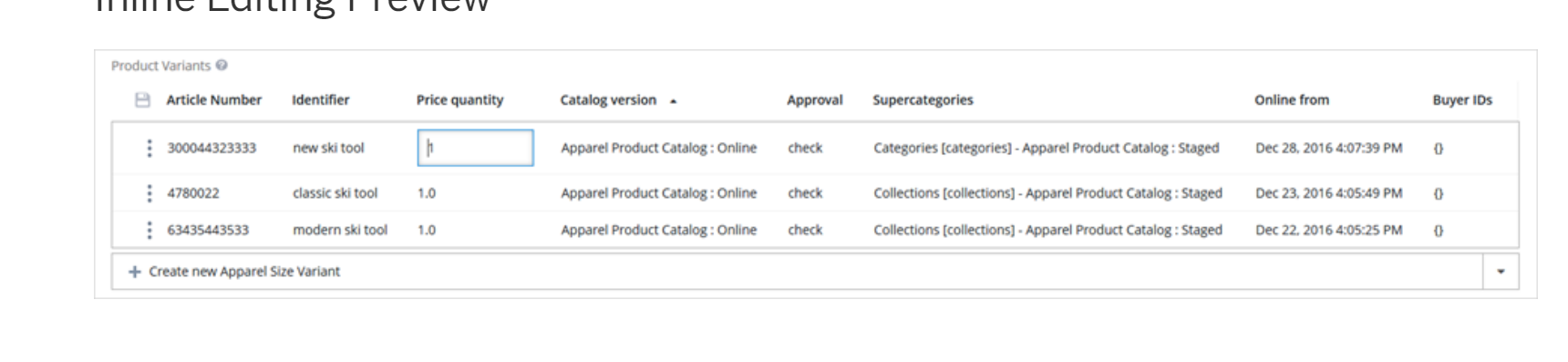
Task: Sort by the Approval column header
Action: point(814,100)
